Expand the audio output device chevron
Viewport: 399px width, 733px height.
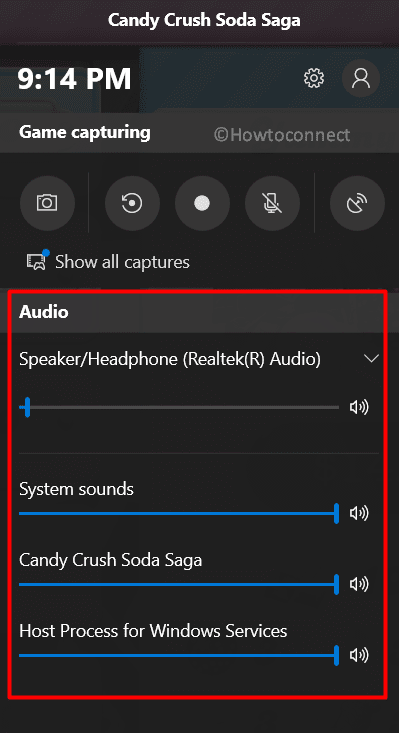371,359
